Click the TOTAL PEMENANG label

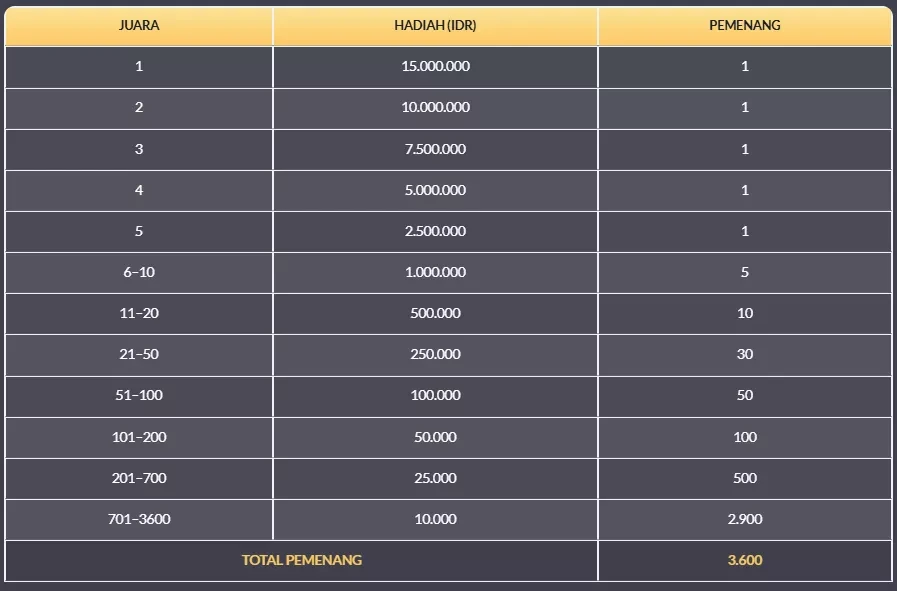302,560
